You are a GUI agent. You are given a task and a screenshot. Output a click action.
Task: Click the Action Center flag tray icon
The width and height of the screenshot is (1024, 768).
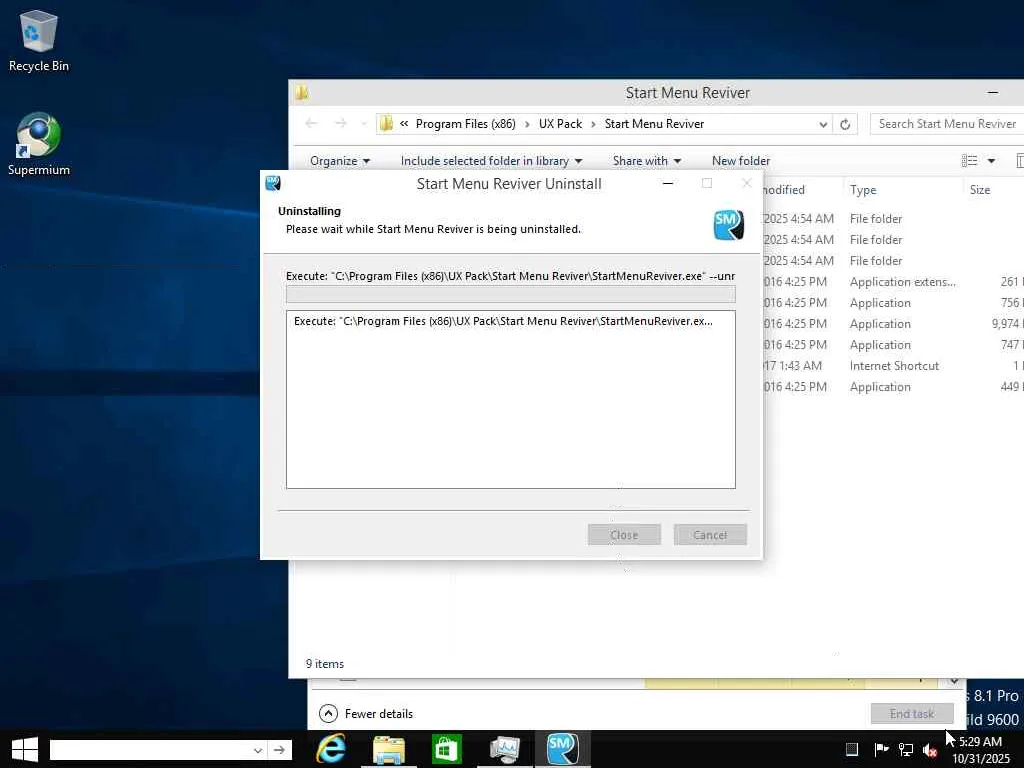coord(881,749)
